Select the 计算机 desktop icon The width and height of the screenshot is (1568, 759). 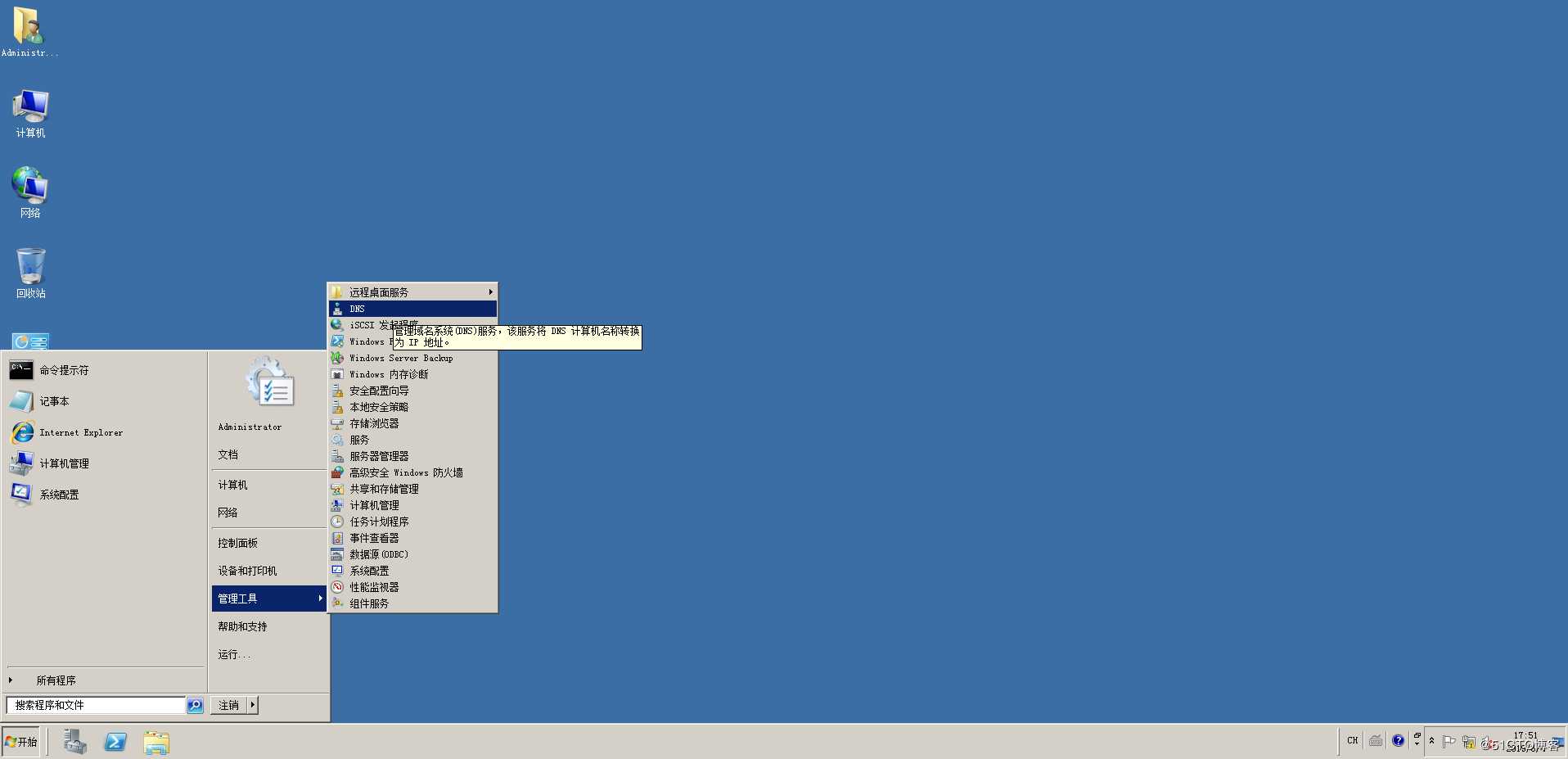point(30,113)
